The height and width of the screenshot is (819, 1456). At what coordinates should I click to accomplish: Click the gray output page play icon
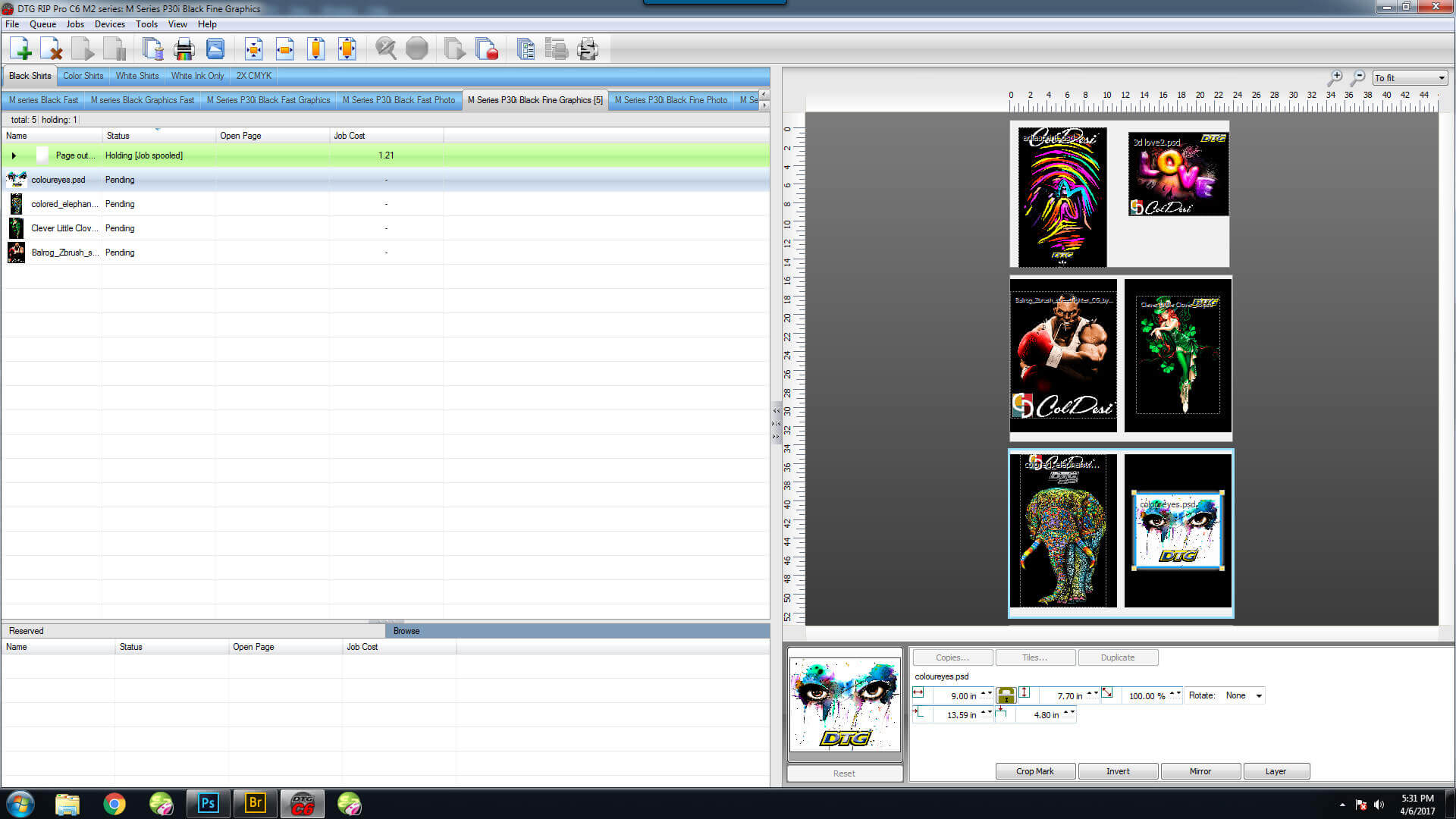[455, 49]
